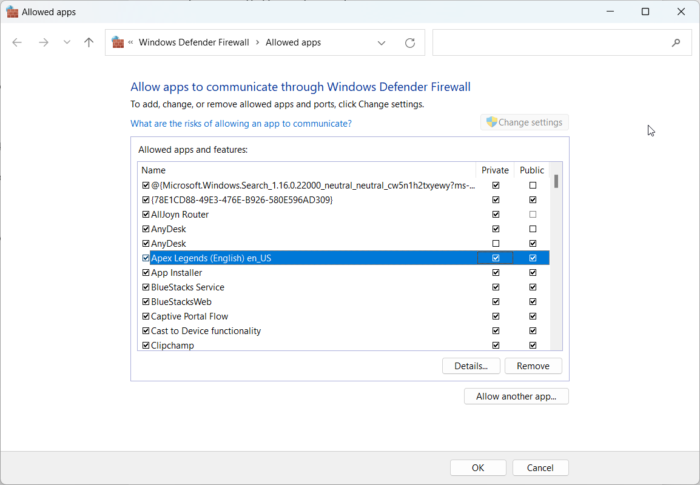
Task: Toggle Public checkbox for BlueStacks Service
Action: 532,287
